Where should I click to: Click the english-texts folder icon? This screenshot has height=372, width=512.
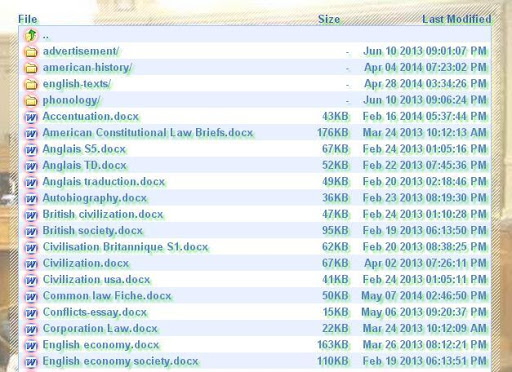[x=31, y=84]
